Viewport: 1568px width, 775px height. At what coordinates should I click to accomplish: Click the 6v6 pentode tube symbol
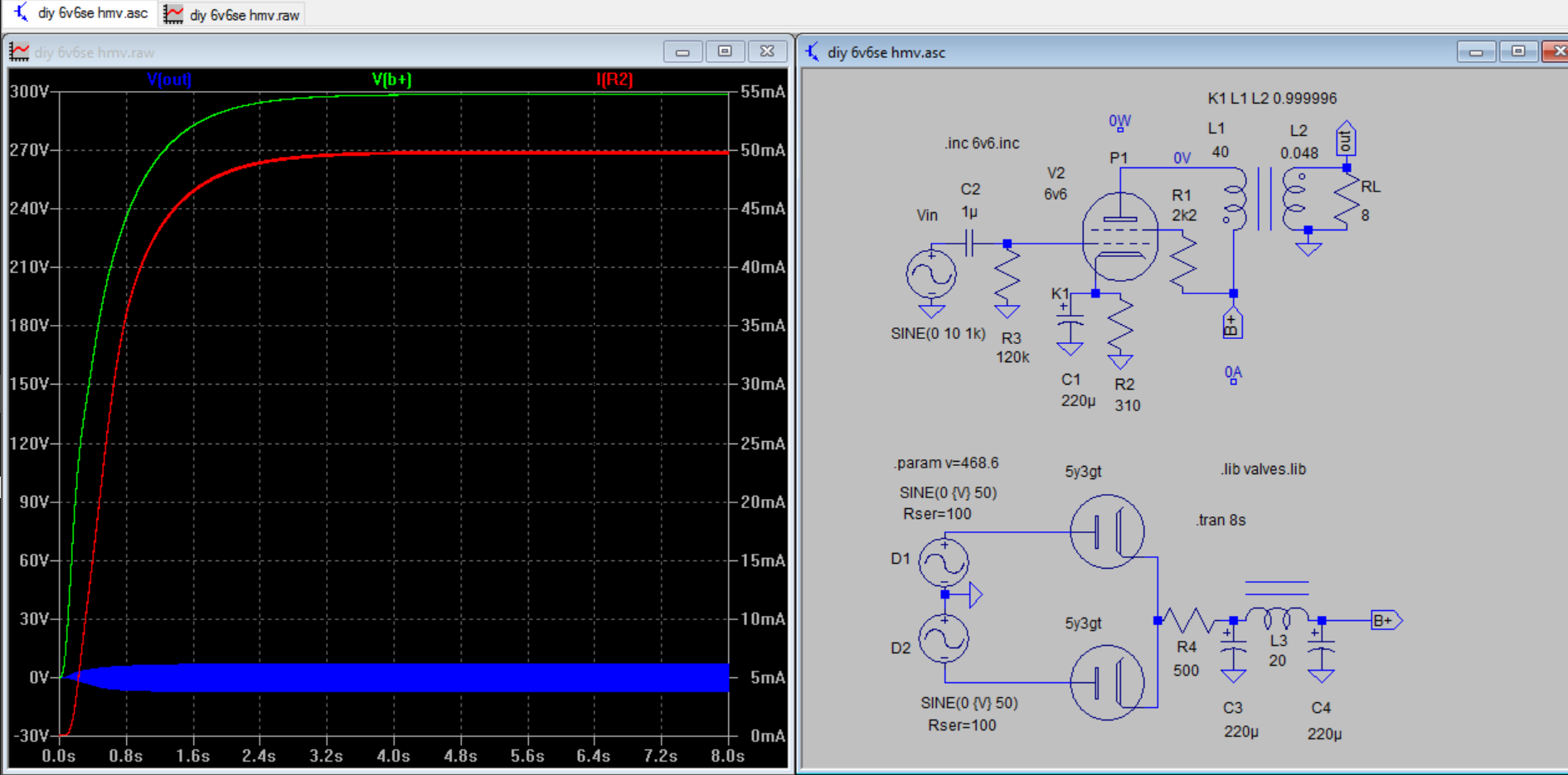(1120, 238)
